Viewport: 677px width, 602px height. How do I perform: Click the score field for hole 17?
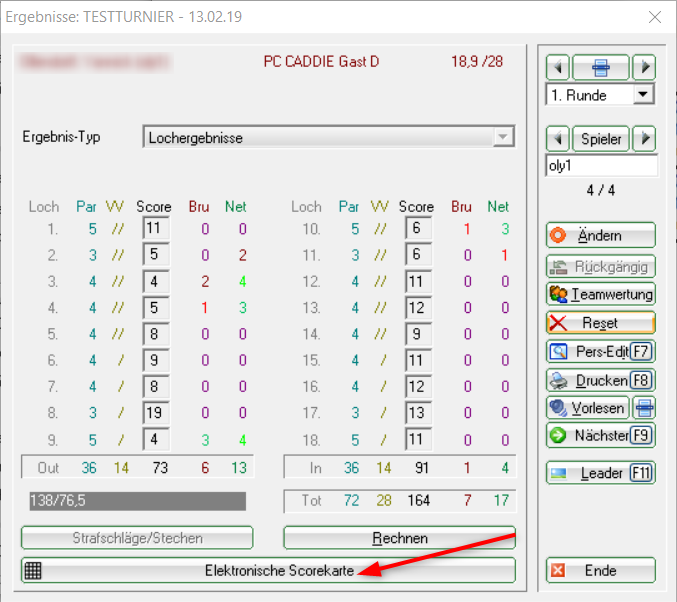(418, 412)
